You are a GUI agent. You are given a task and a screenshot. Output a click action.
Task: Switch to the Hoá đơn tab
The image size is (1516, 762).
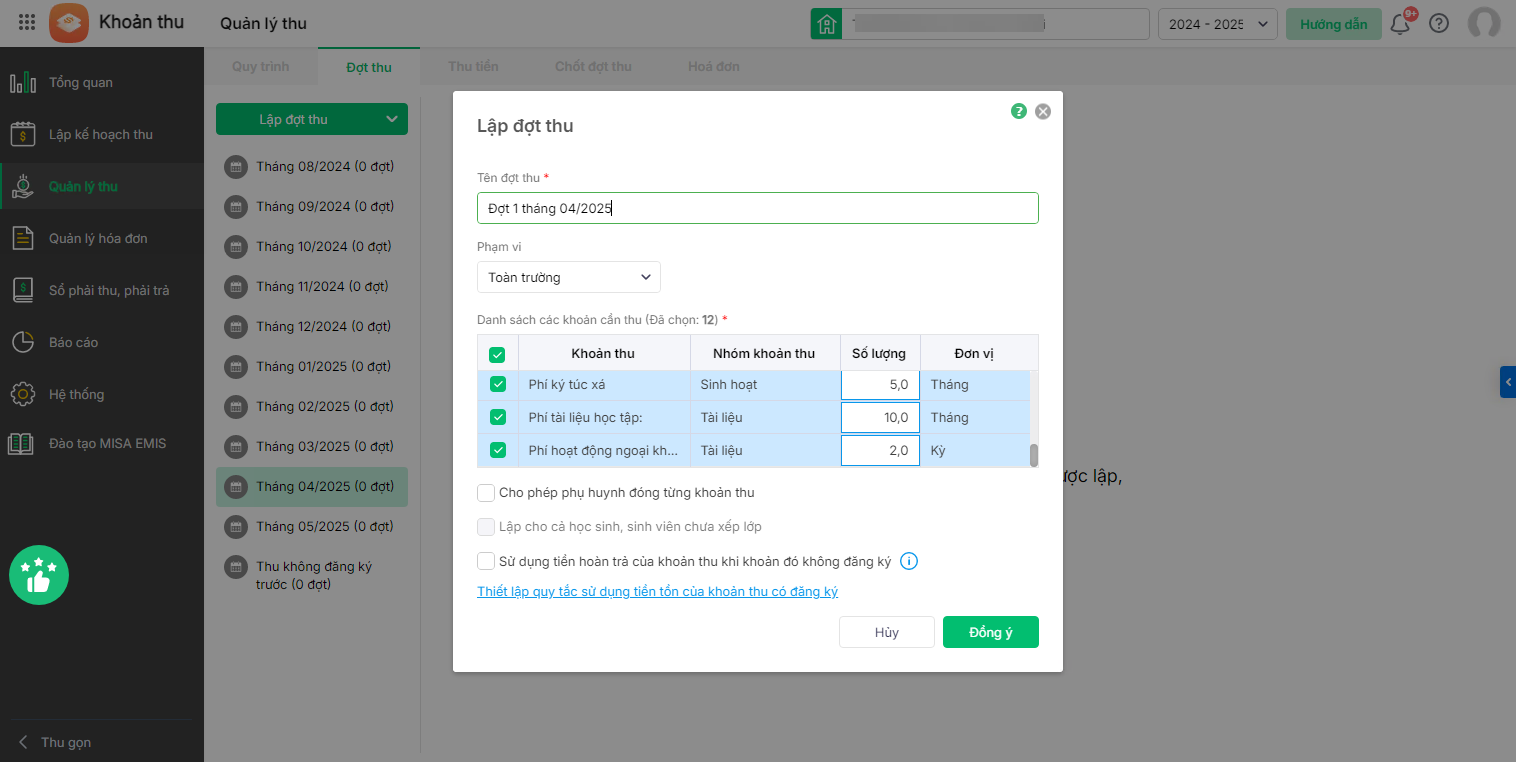[714, 67]
